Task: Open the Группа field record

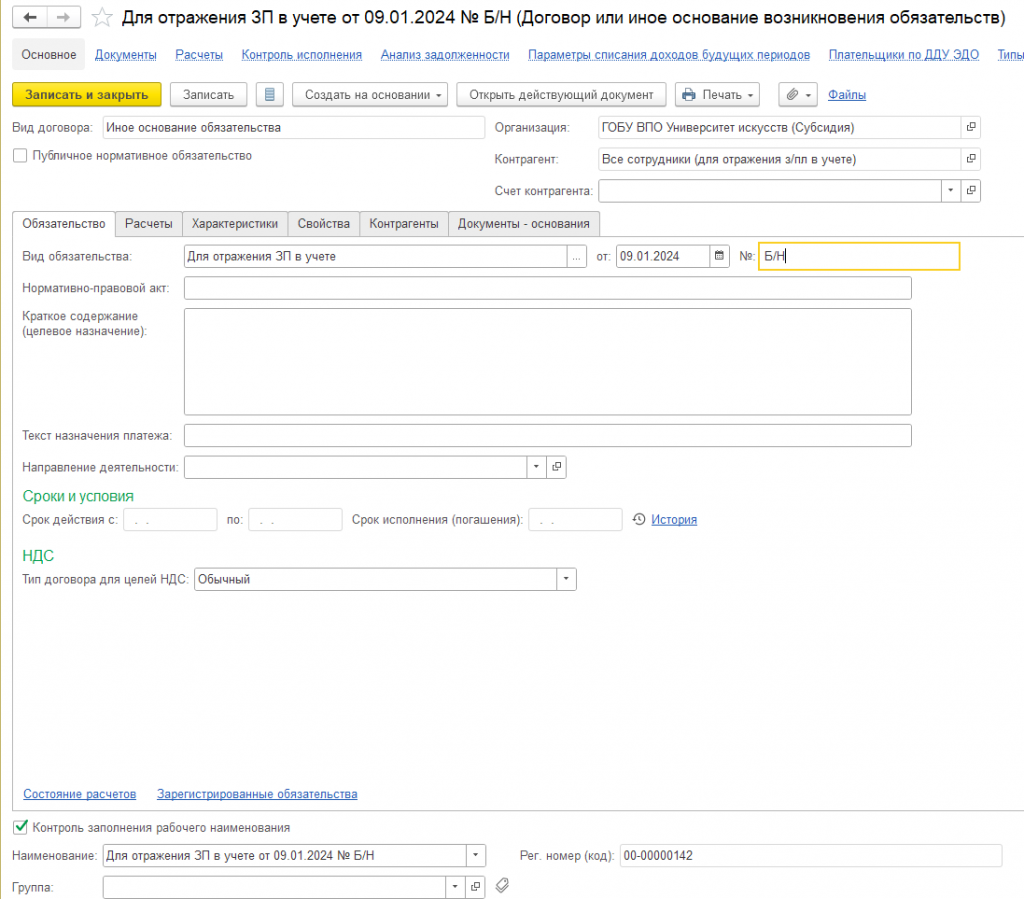Action: (475, 887)
